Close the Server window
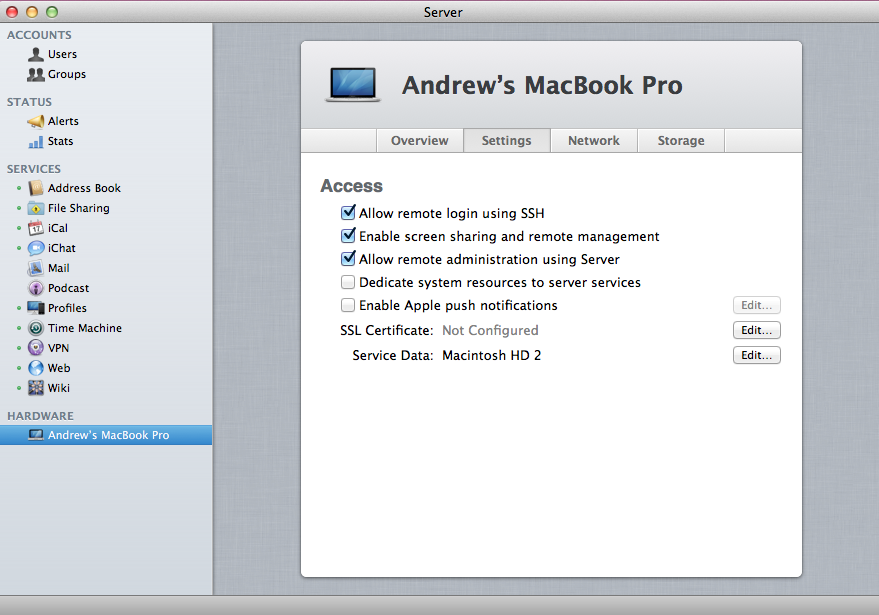The height and width of the screenshot is (615, 879). 12,12
